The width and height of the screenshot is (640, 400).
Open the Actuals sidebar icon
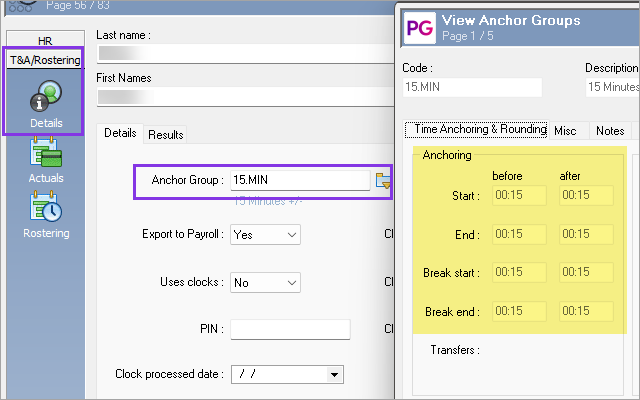(x=46, y=160)
